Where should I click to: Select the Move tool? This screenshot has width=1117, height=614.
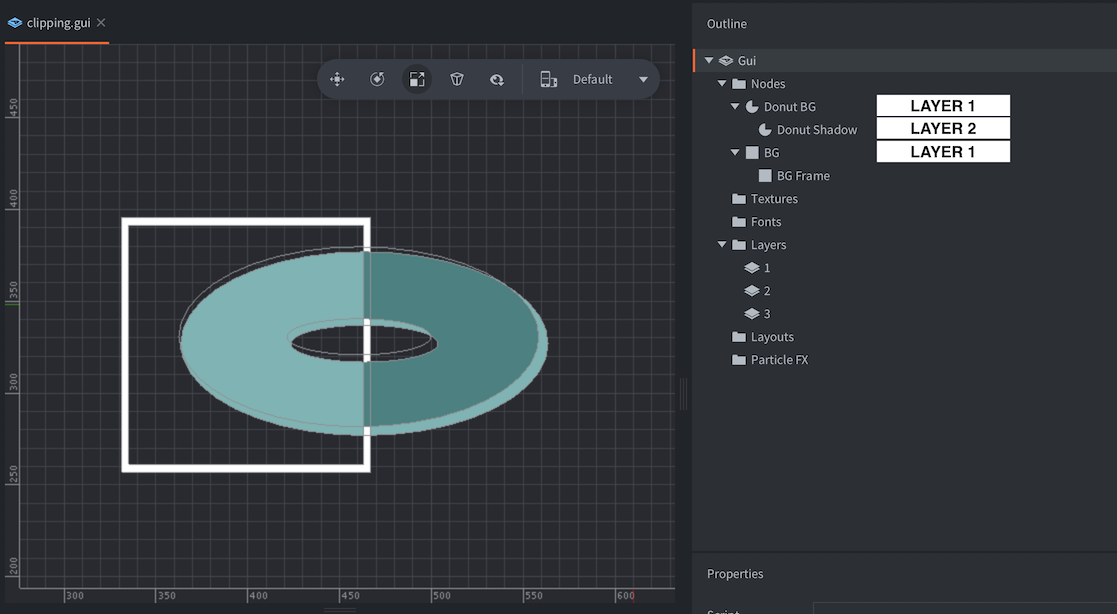pyautogui.click(x=337, y=78)
